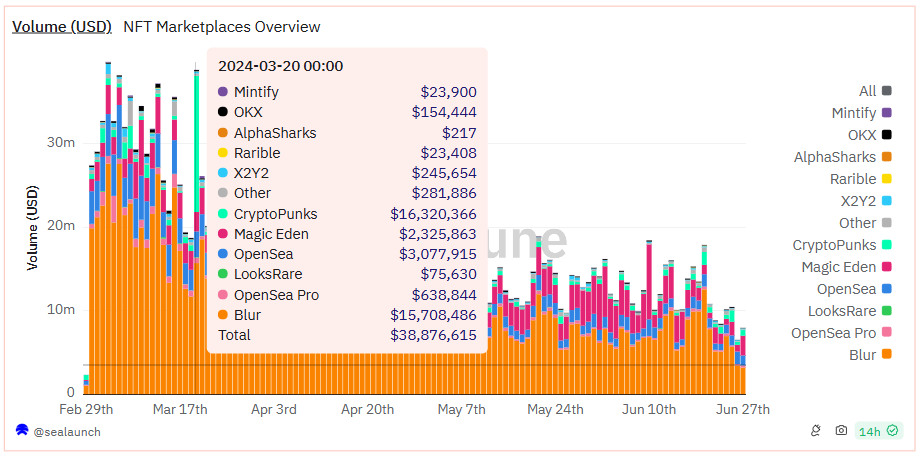Click the sealaunch avatar logo
922x457 pixels.
coord(22,431)
